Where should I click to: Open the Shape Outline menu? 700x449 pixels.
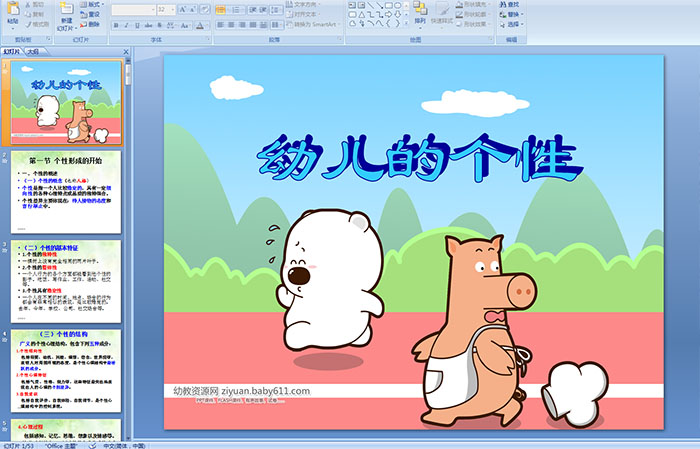473,14
